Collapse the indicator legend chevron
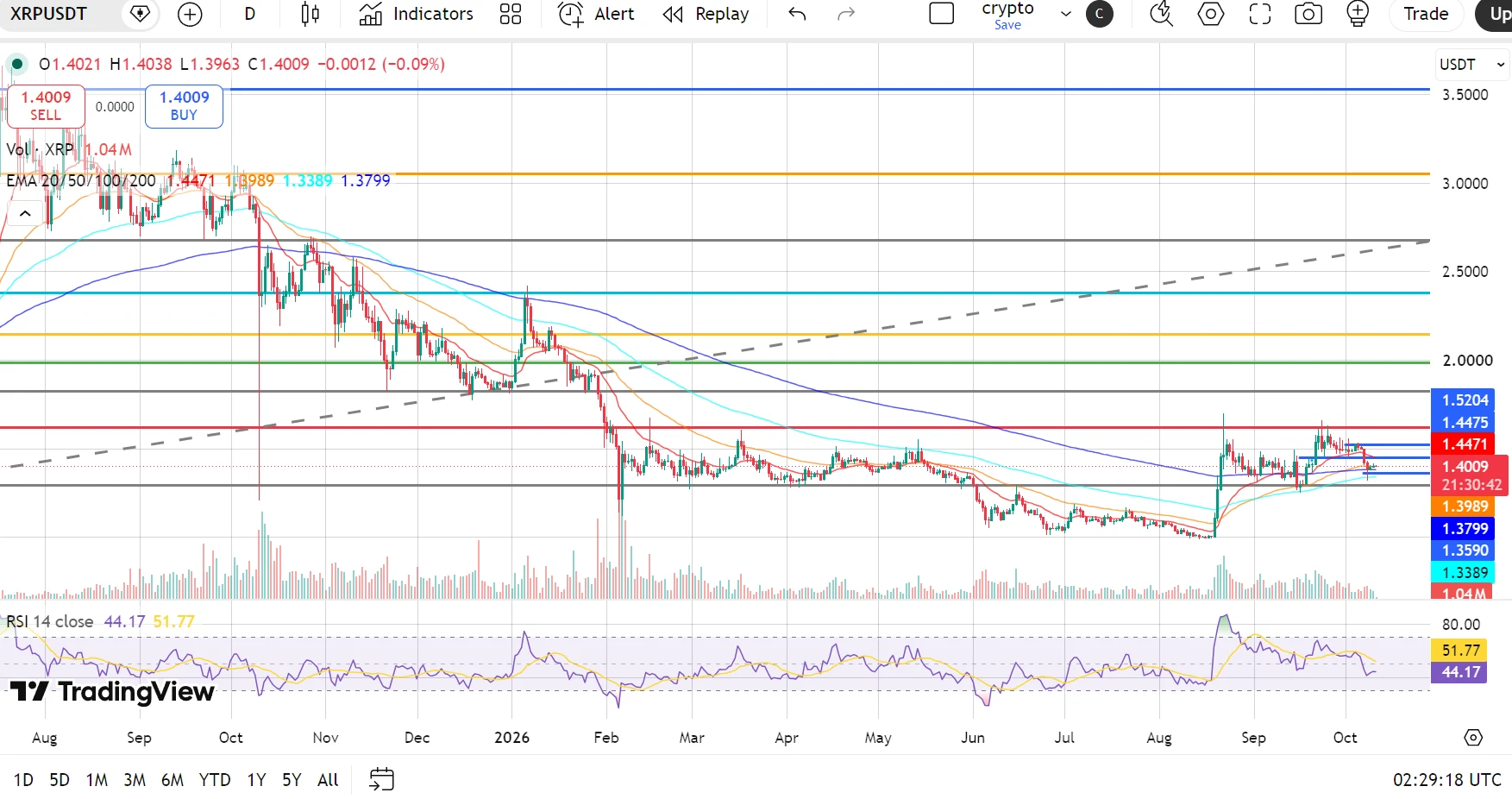The height and width of the screenshot is (799, 1512). pos(25,213)
